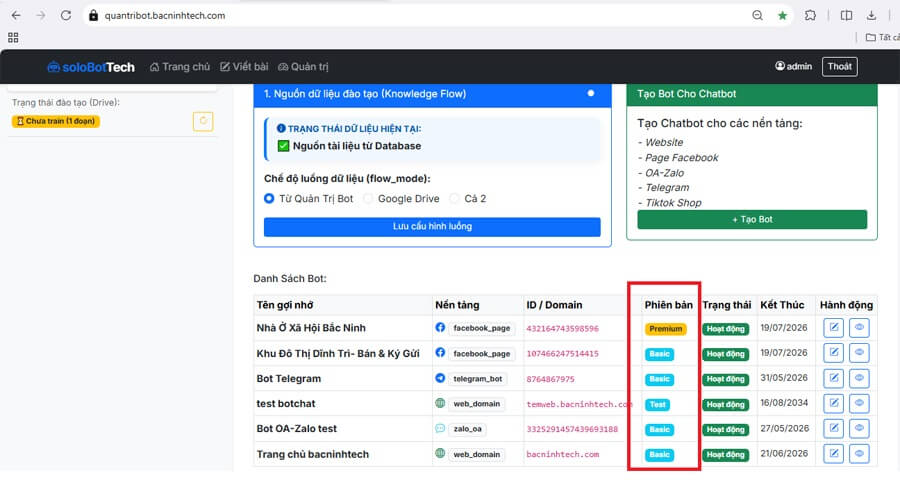Click the Tiktok Shop platform text

click(673, 203)
